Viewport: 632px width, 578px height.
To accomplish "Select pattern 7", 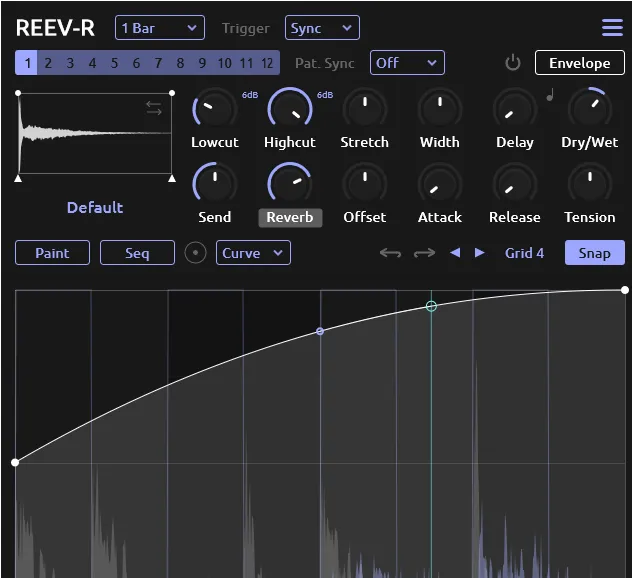I will (x=158, y=63).
